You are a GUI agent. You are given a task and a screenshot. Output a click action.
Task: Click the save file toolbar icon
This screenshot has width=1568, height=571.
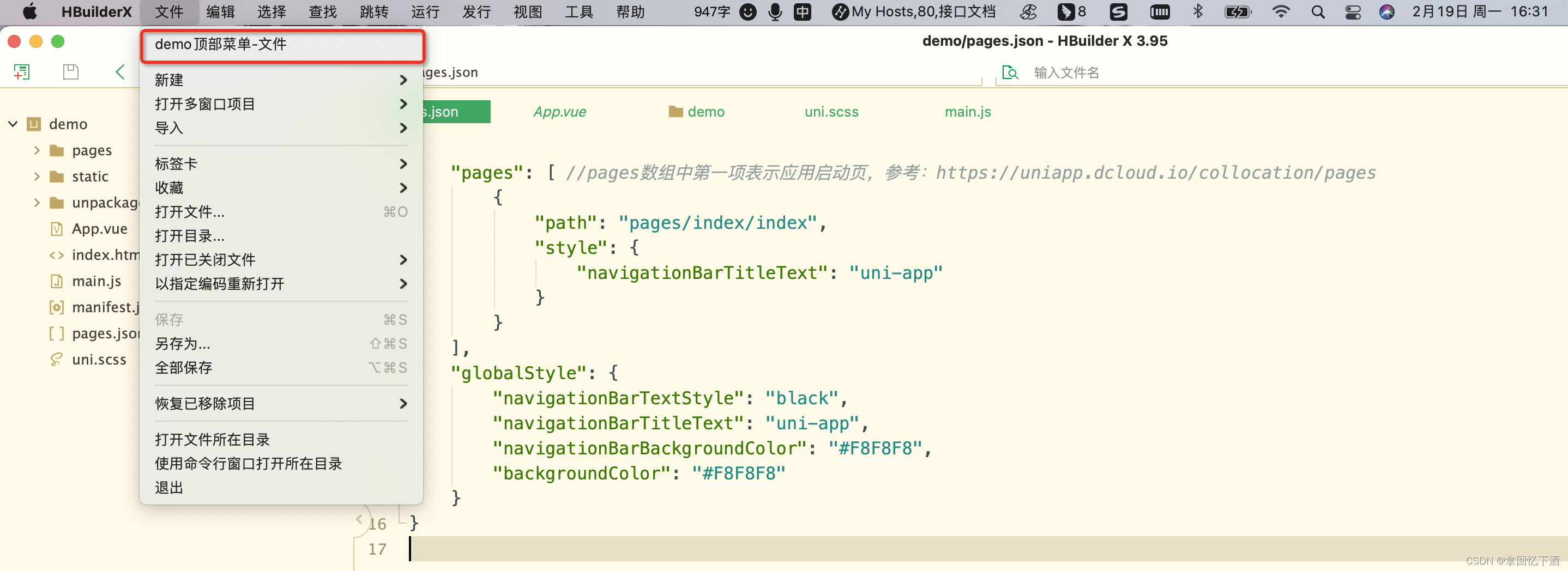71,72
